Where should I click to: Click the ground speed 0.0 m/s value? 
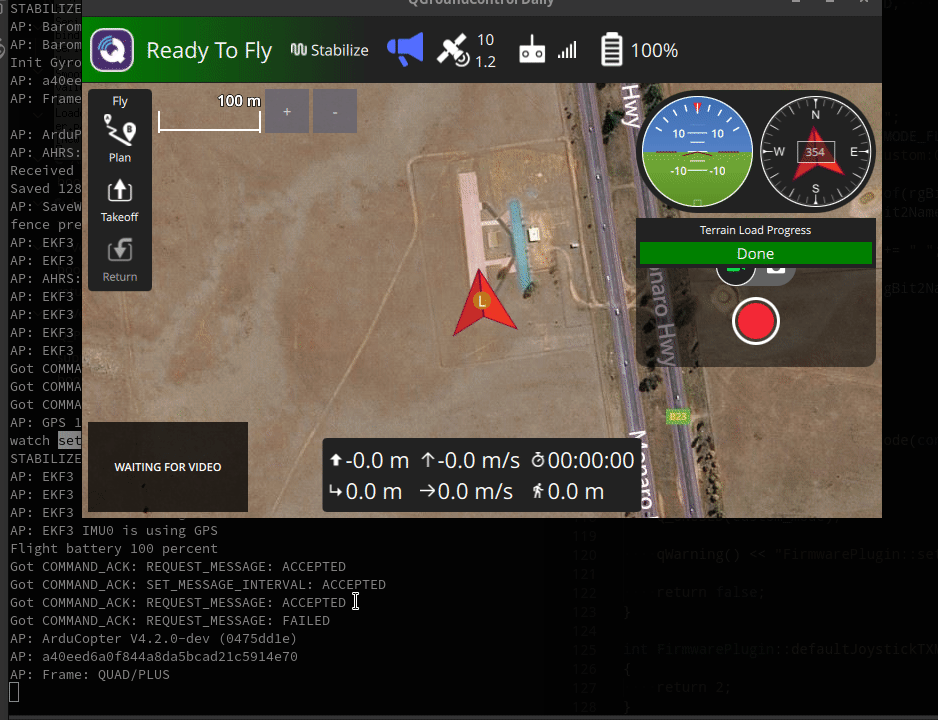(x=467, y=492)
